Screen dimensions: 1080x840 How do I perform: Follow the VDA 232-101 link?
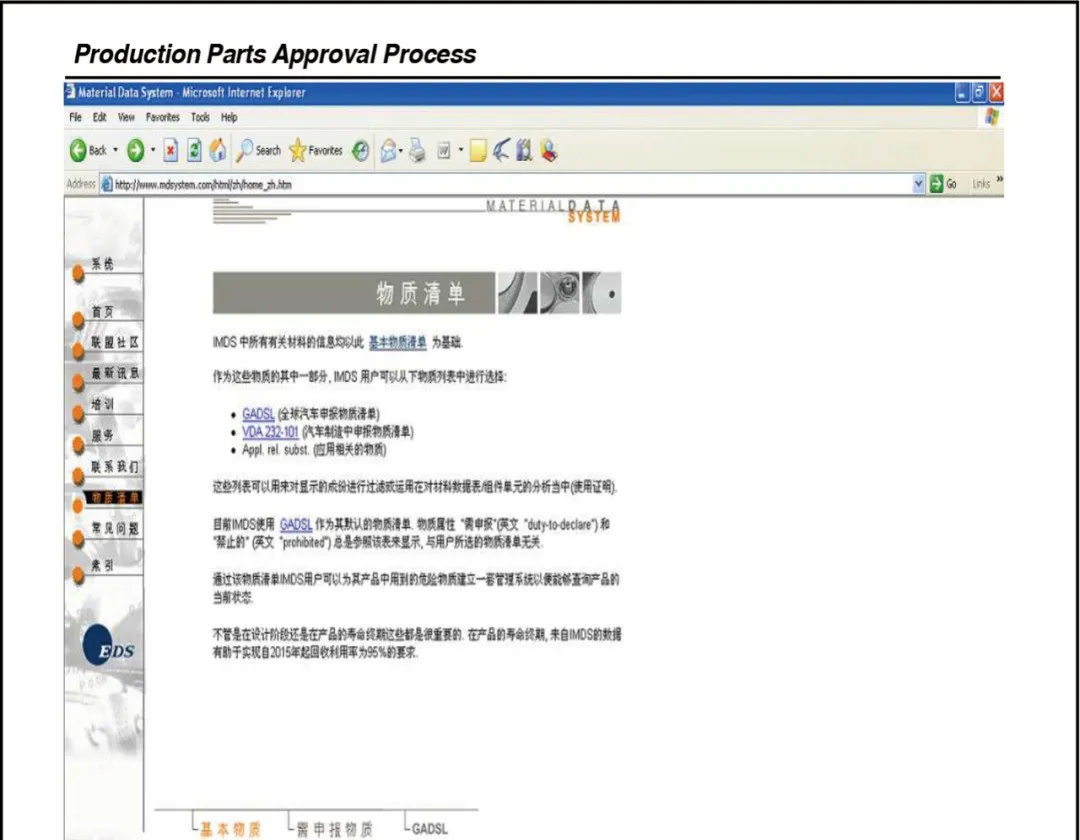[270, 432]
